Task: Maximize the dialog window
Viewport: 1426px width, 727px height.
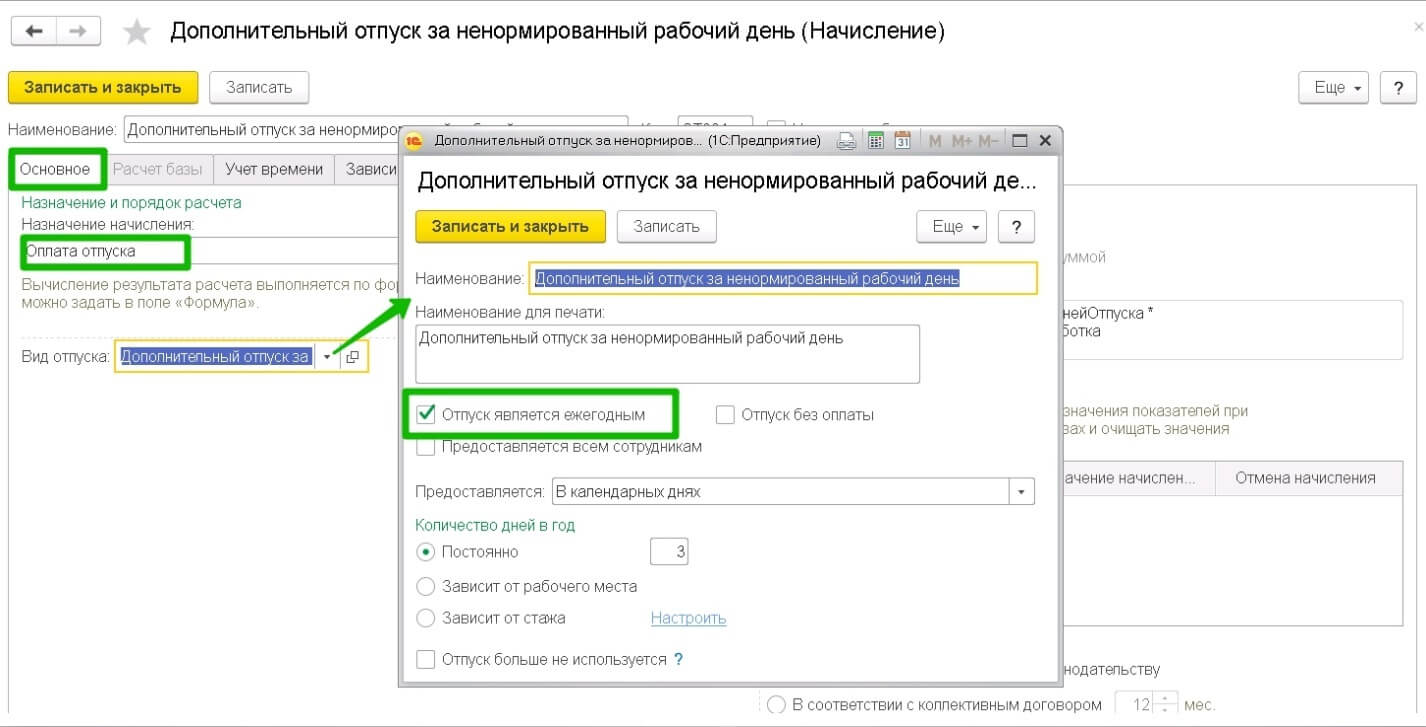Action: click(x=1020, y=140)
